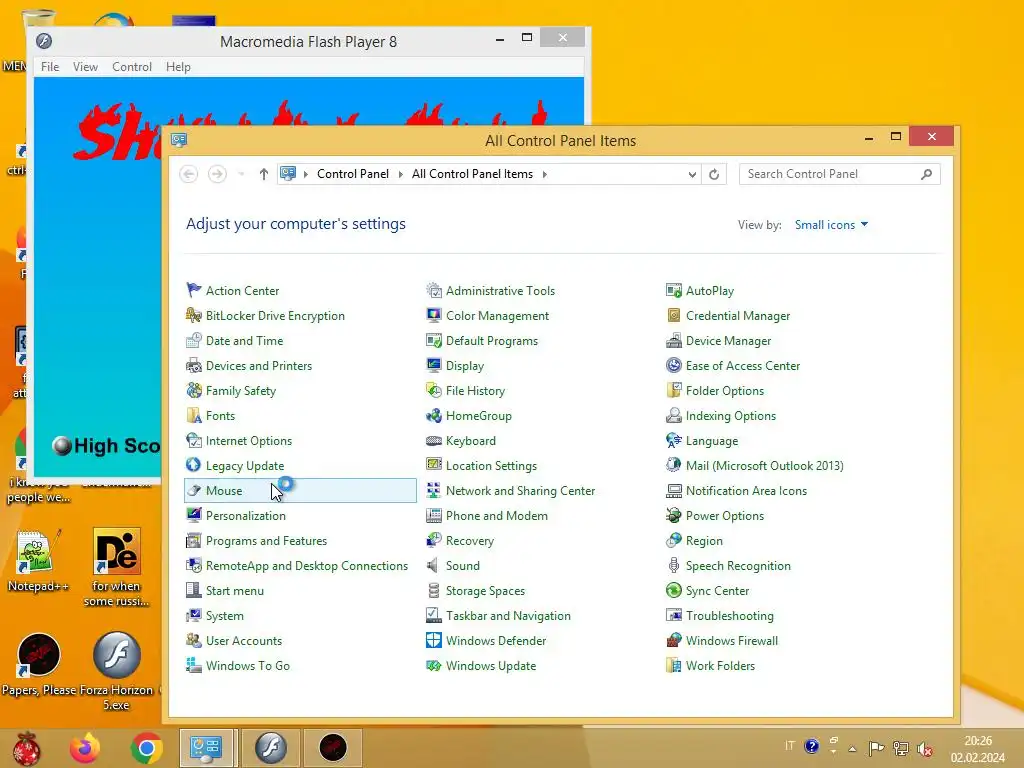
Task: Open the Family Safety icon
Action: coord(193,391)
